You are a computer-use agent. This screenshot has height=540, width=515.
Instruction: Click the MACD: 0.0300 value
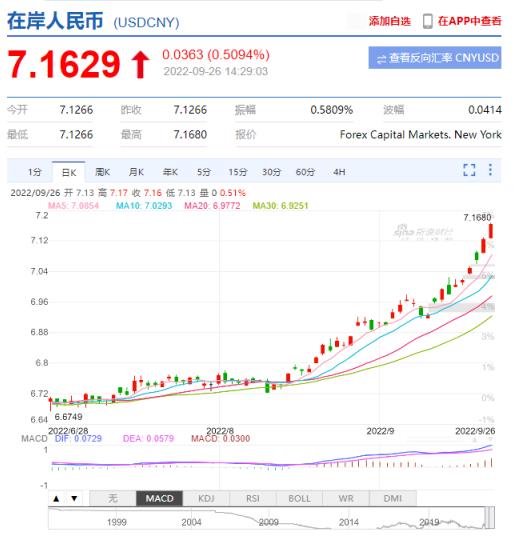pos(220,438)
